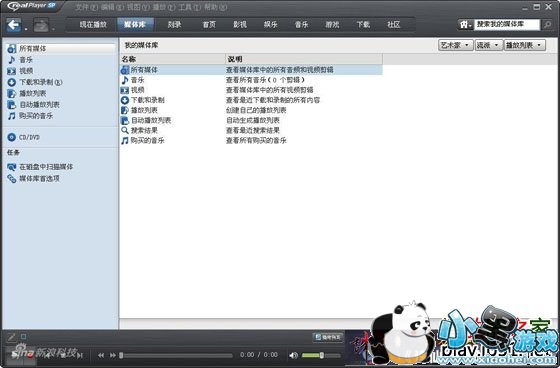Click the media library search field

coord(506,24)
